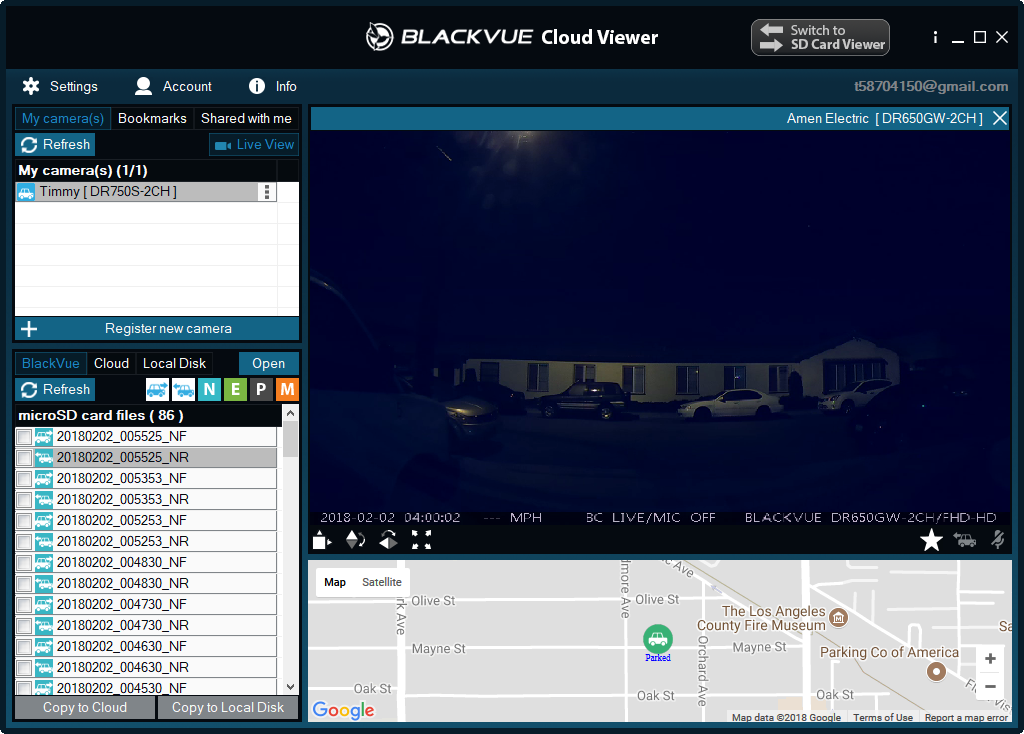This screenshot has width=1024, height=734.
Task: Toggle the E event recordings filter
Action: click(x=235, y=390)
